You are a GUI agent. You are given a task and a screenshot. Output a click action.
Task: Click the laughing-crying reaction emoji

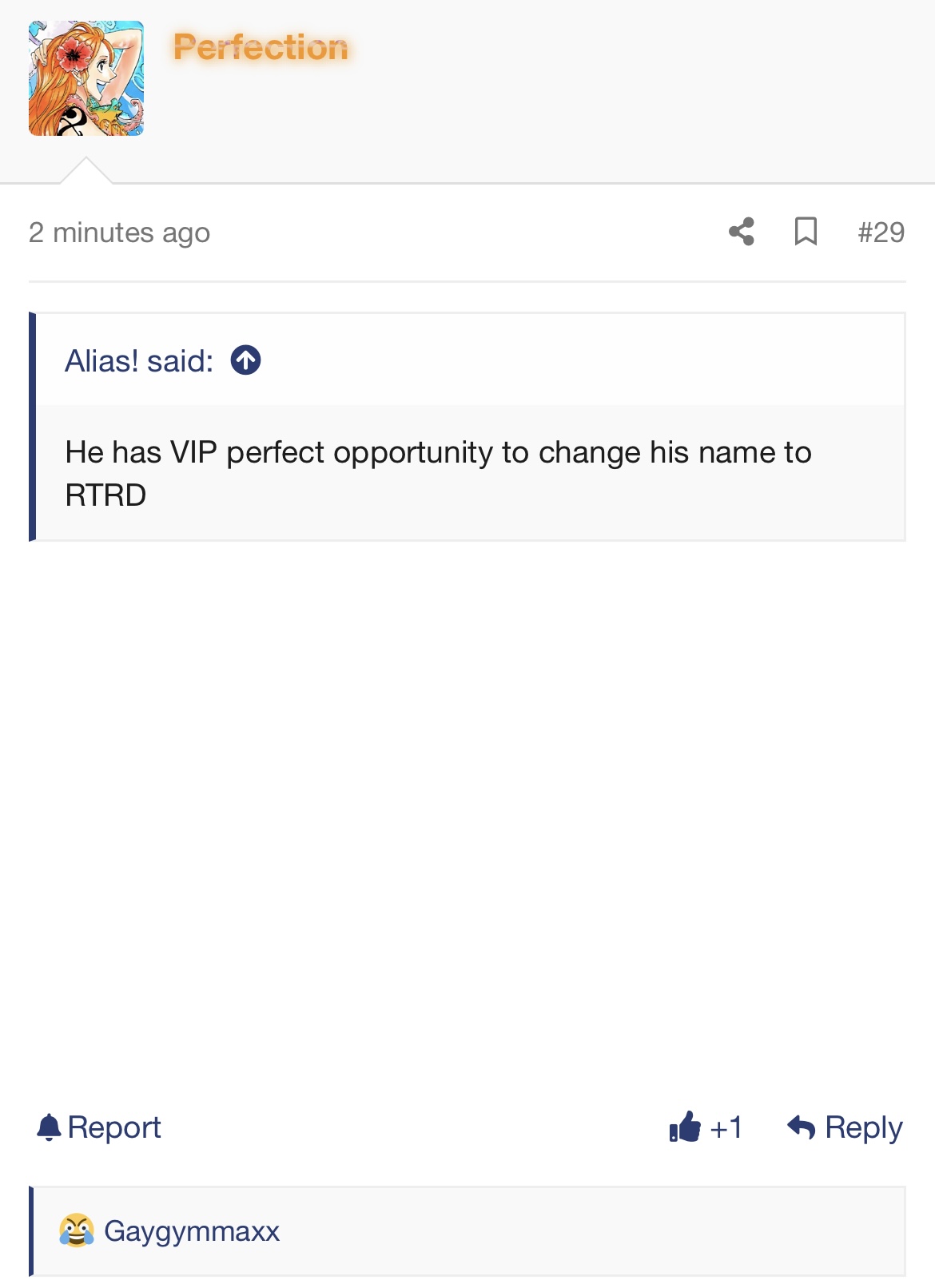pos(77,1230)
